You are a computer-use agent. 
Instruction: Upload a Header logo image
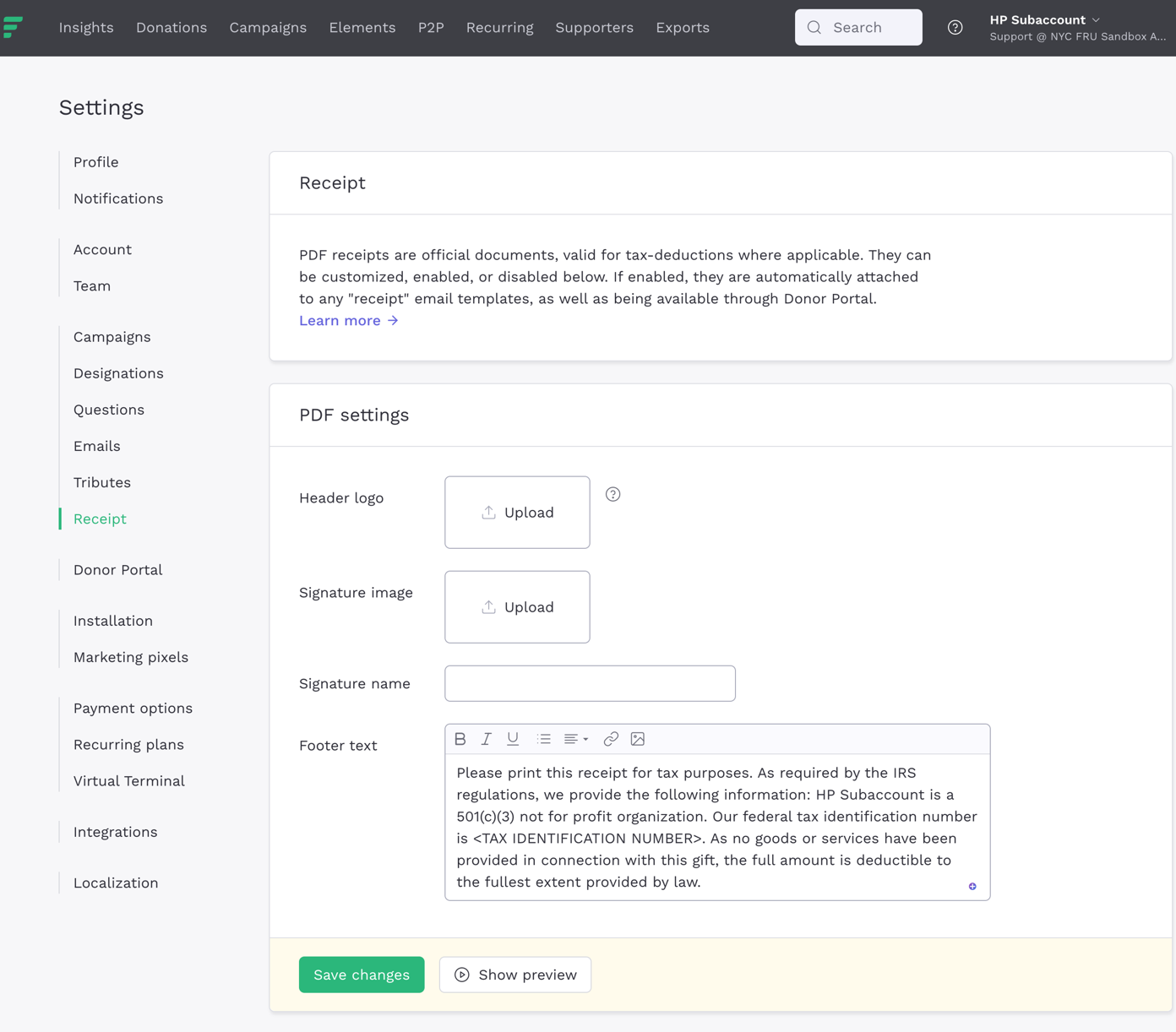(517, 513)
